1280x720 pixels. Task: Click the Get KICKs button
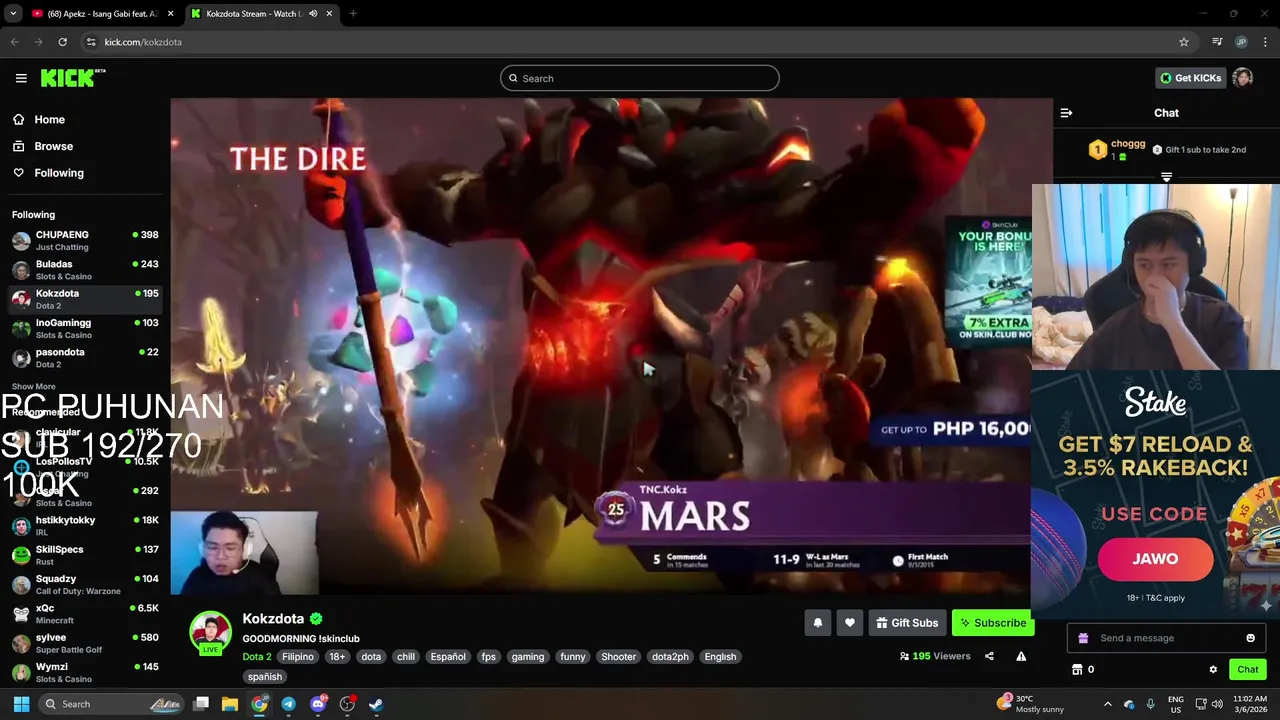(1190, 78)
